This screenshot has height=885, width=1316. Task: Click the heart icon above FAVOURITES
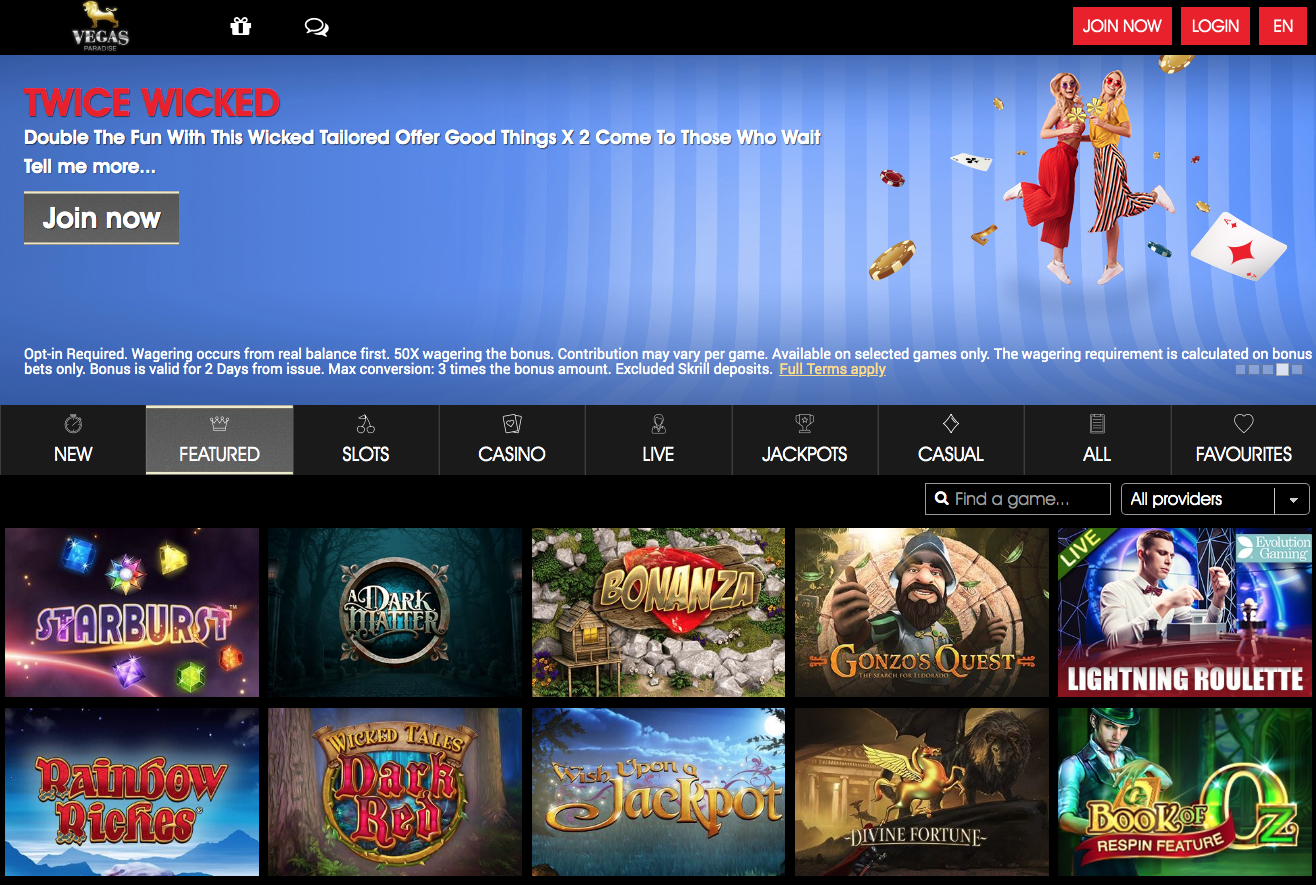[1243, 424]
